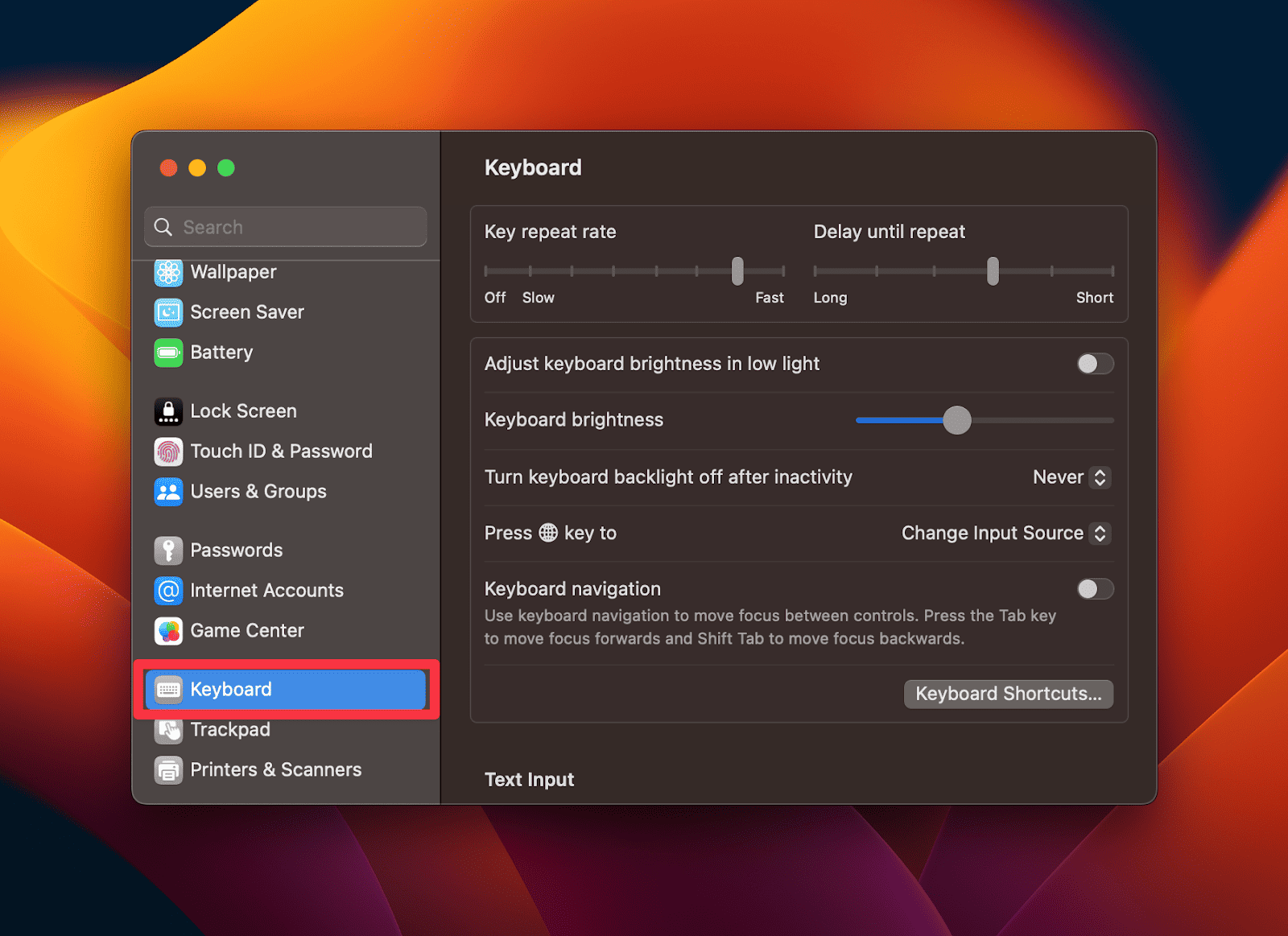Click the Trackpad hand icon
Screen dimensions: 1288x936
coord(168,730)
